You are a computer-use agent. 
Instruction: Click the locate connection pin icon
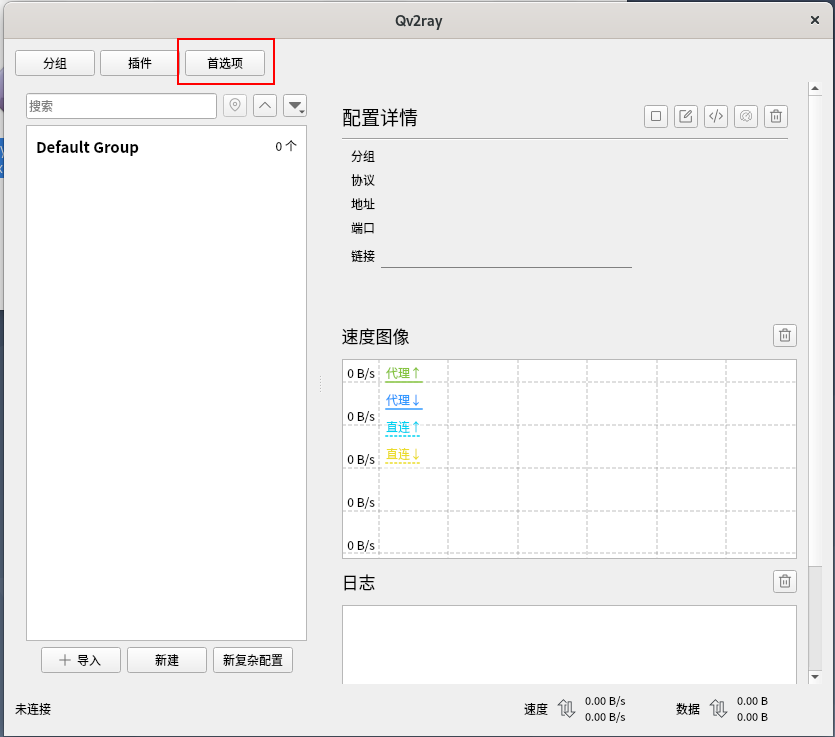235,105
